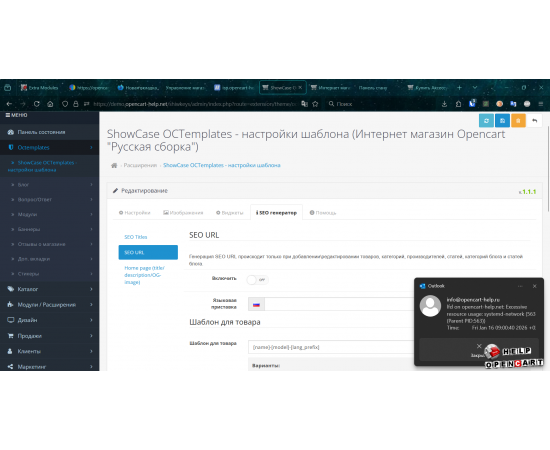
Task: Click the browser back arrow
Action: click(x=9, y=104)
